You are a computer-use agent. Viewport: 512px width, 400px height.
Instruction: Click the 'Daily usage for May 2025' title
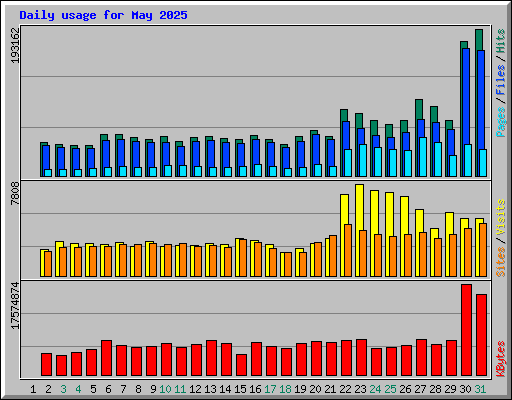coord(103,15)
